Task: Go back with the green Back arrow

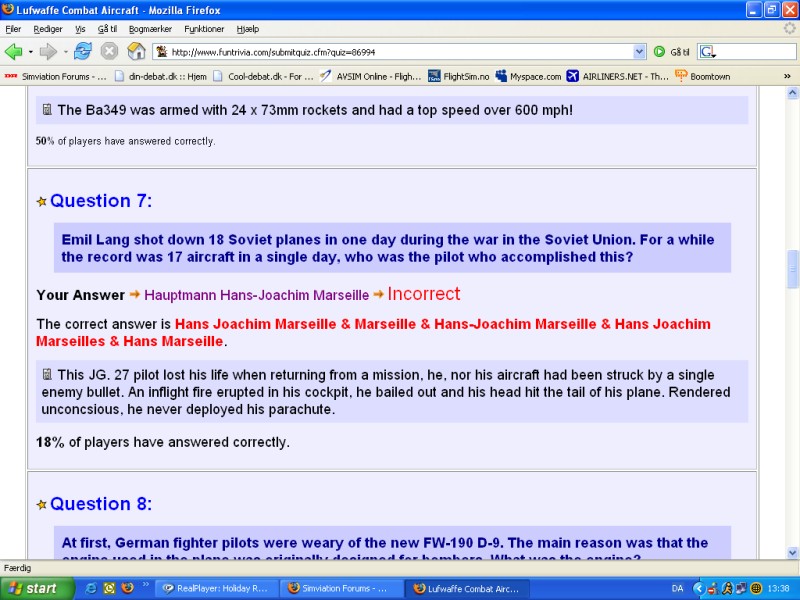Action: (x=13, y=52)
